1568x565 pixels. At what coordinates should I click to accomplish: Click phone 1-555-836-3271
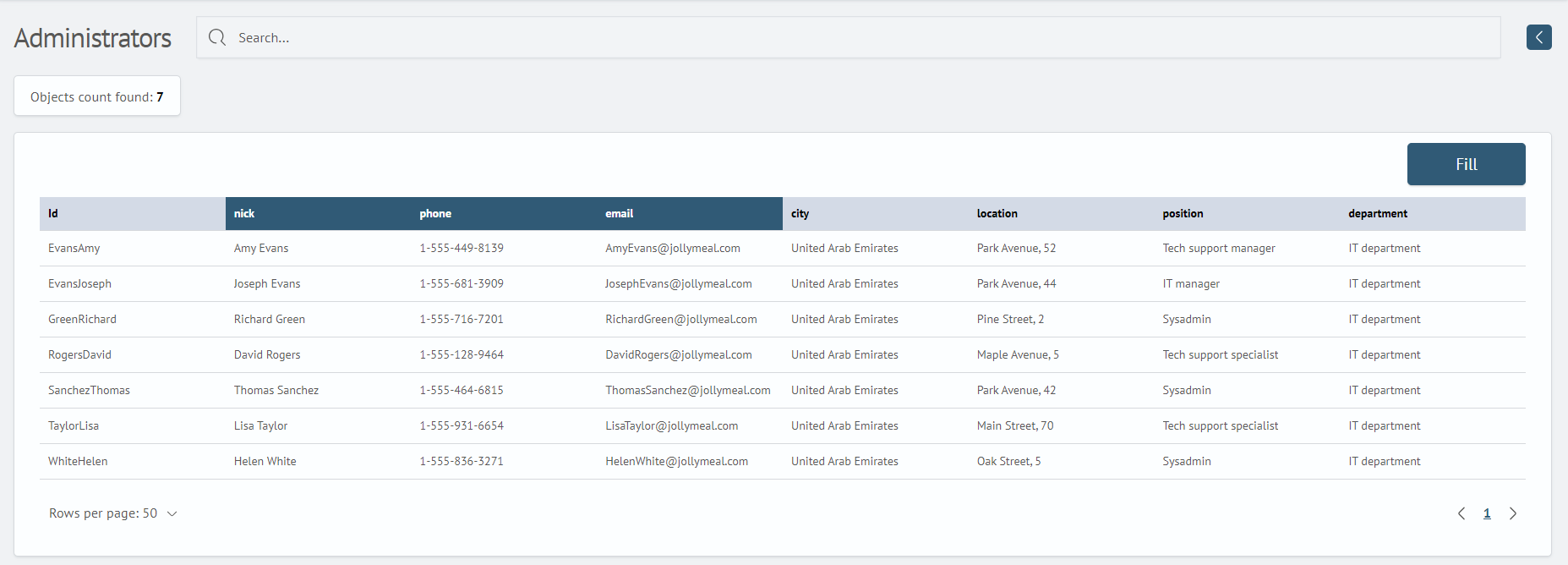click(462, 461)
